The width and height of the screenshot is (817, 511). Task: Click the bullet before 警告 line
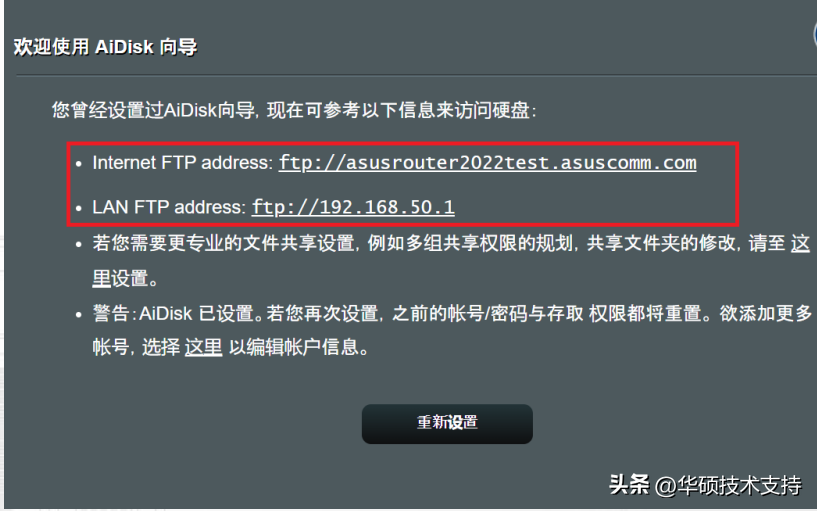pos(79,315)
